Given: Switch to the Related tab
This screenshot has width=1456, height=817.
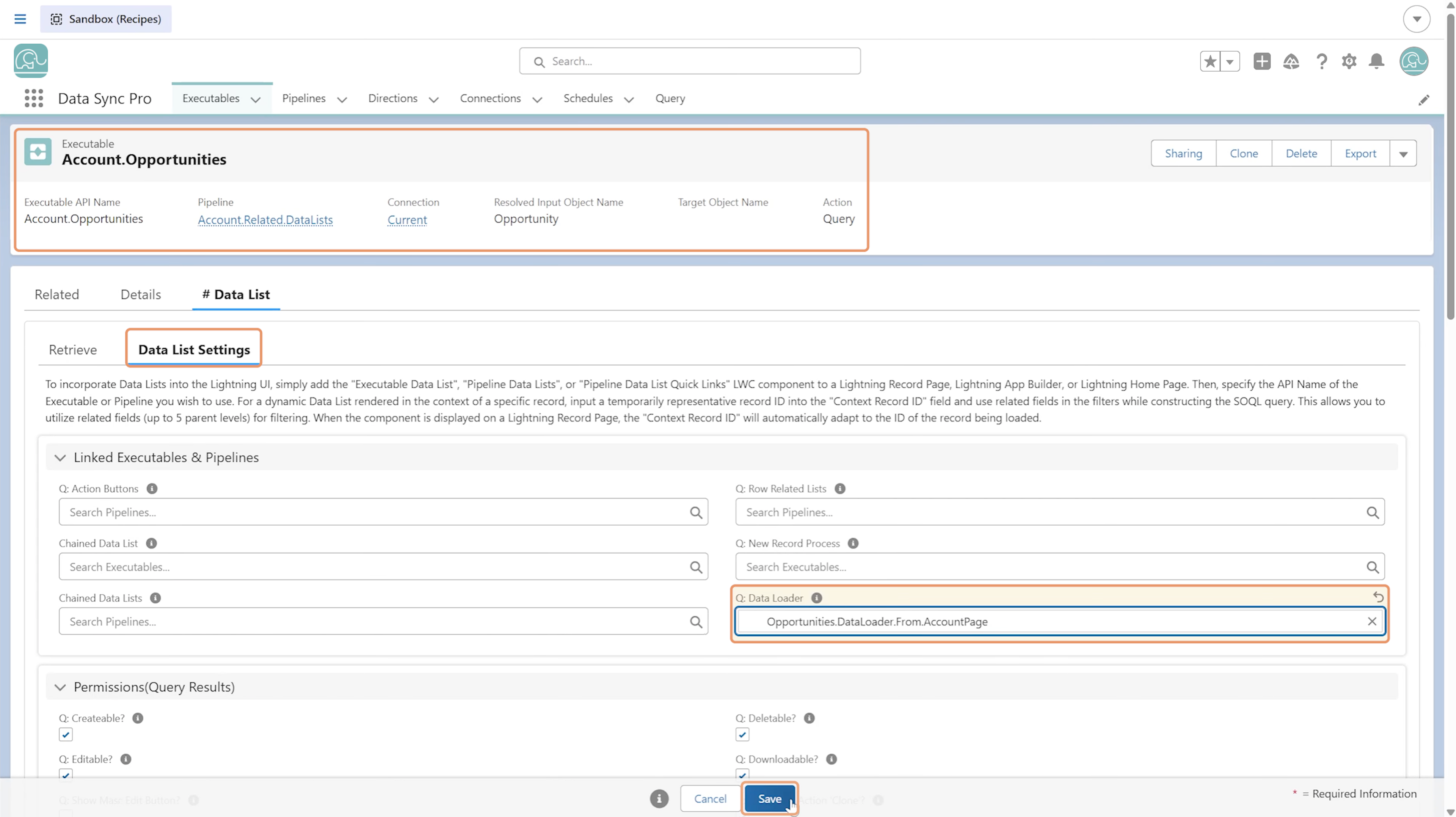Looking at the screenshot, I should (x=57, y=295).
